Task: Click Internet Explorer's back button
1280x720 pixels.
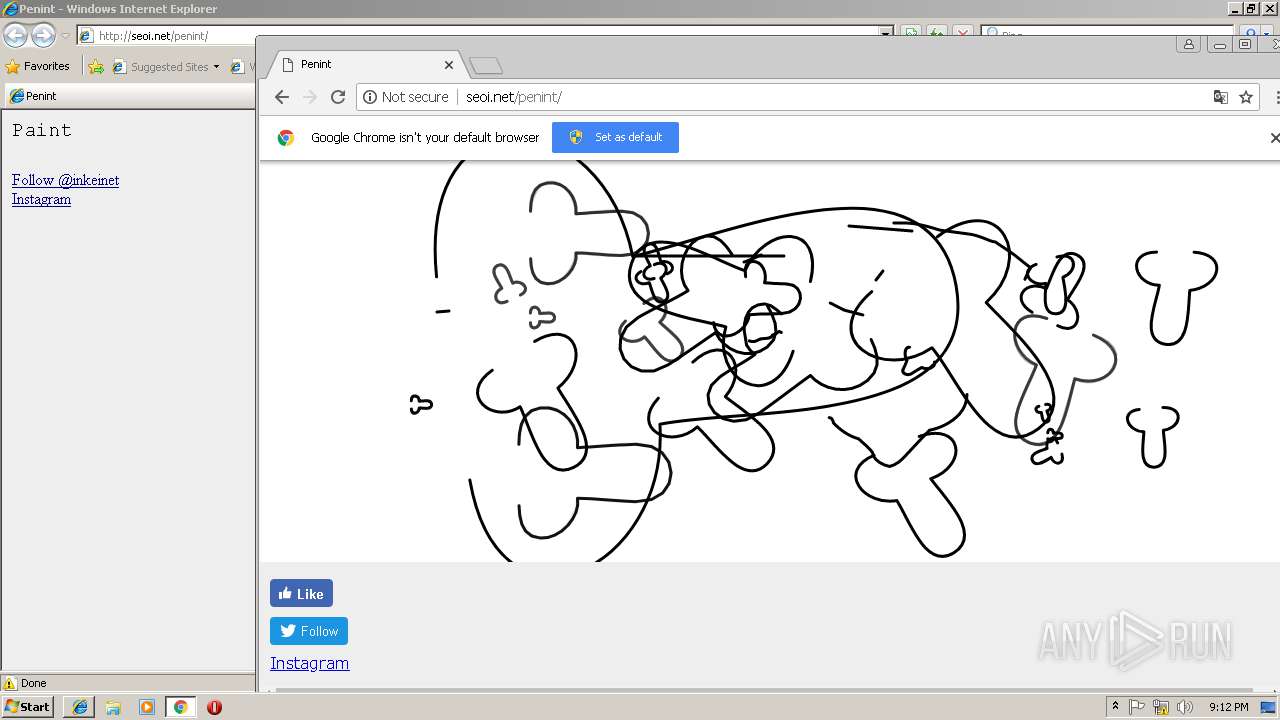Action: click(x=15, y=35)
